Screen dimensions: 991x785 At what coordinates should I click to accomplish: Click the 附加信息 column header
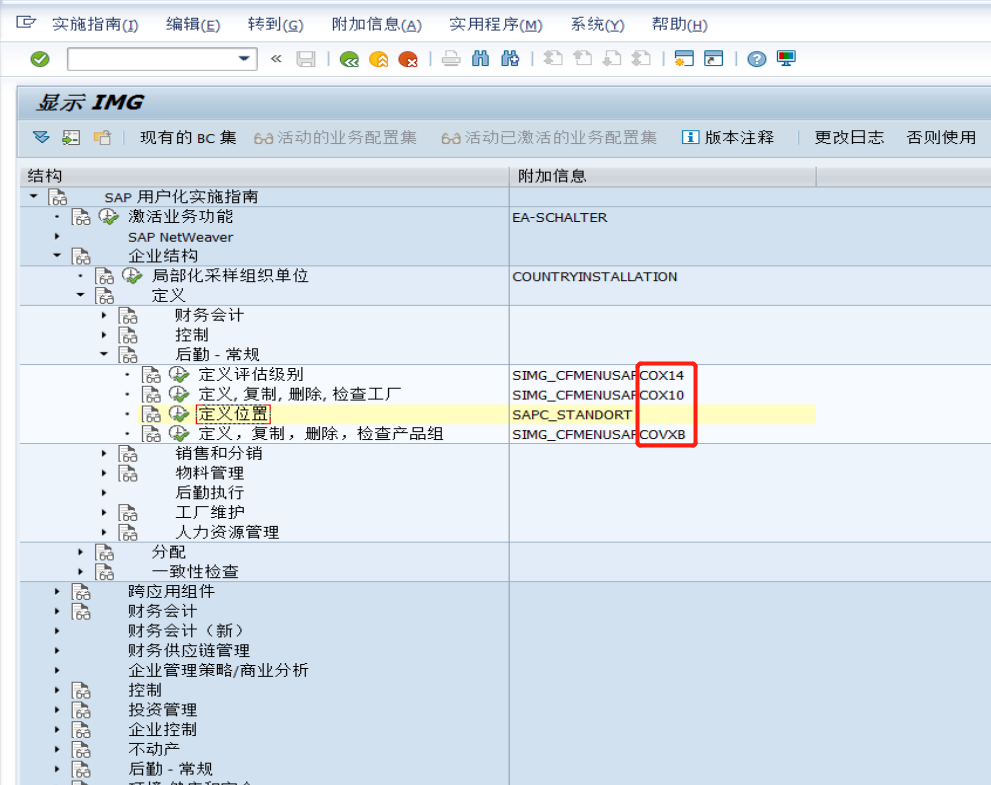coord(662,176)
